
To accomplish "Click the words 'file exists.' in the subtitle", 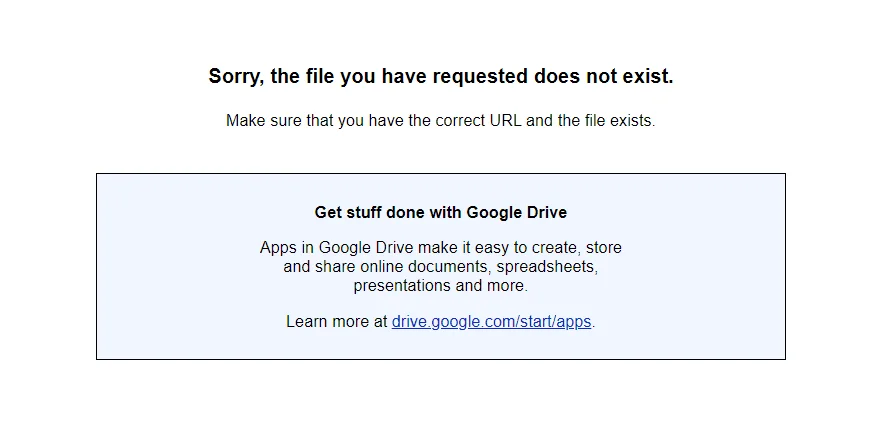I will (x=620, y=121).
